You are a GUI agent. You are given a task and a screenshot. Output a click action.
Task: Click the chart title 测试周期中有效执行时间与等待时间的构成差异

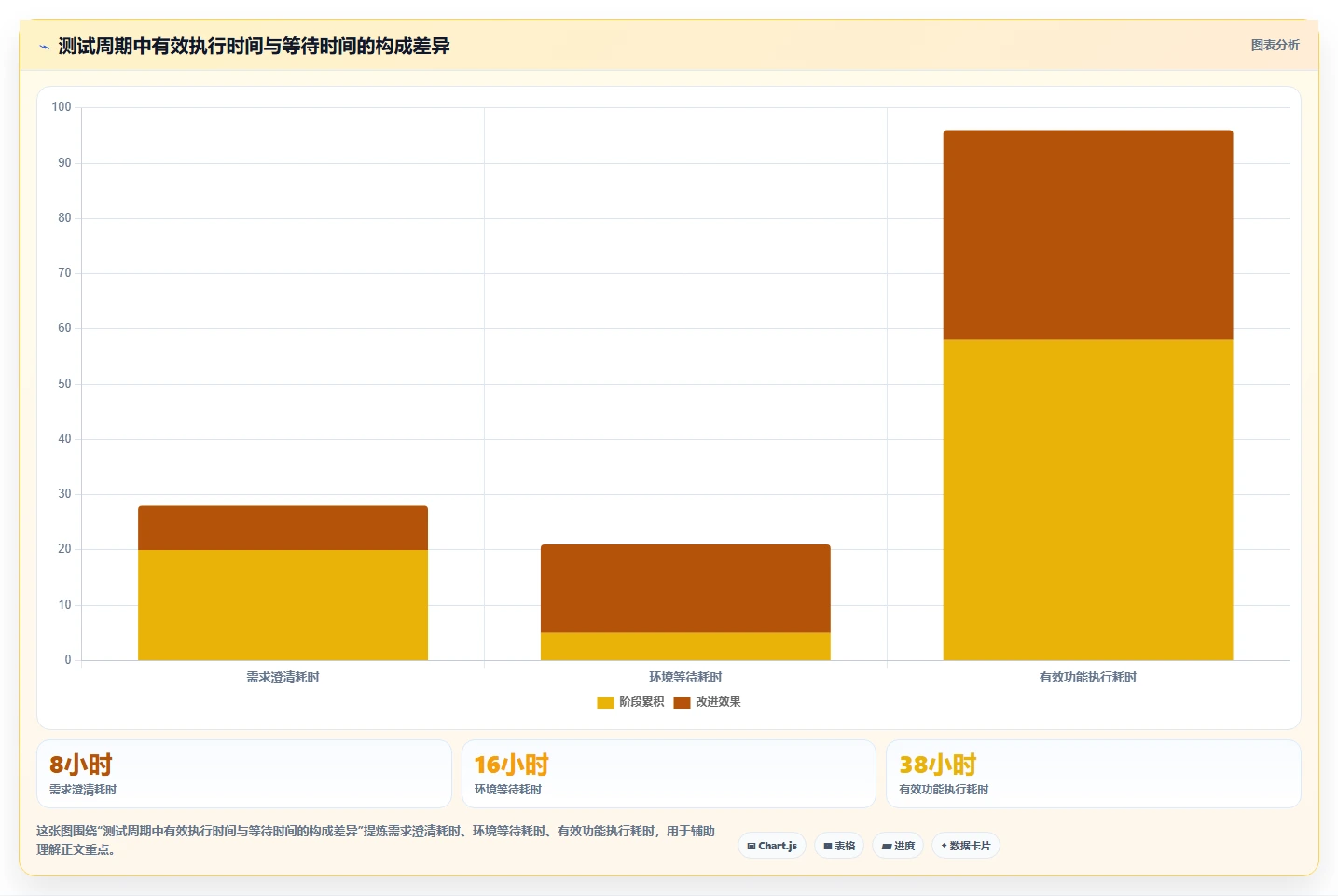tap(254, 46)
